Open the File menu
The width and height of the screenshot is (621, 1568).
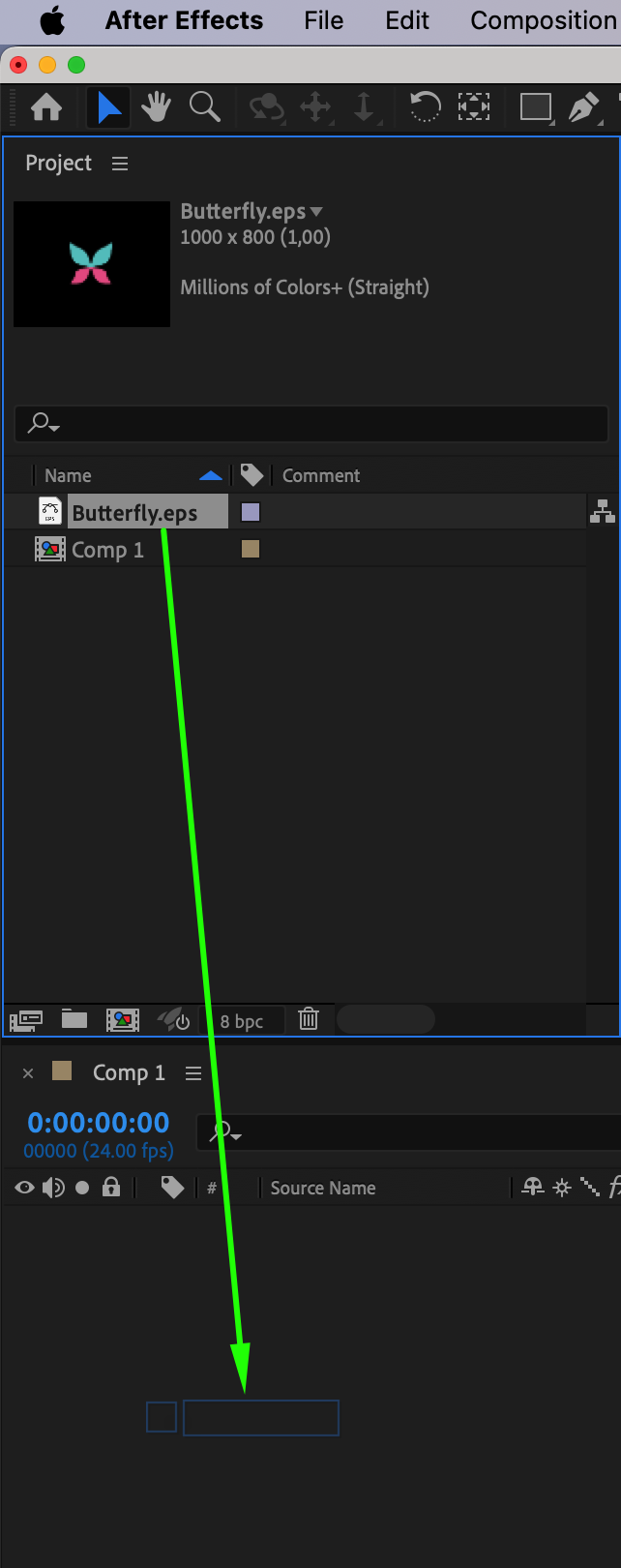[323, 20]
